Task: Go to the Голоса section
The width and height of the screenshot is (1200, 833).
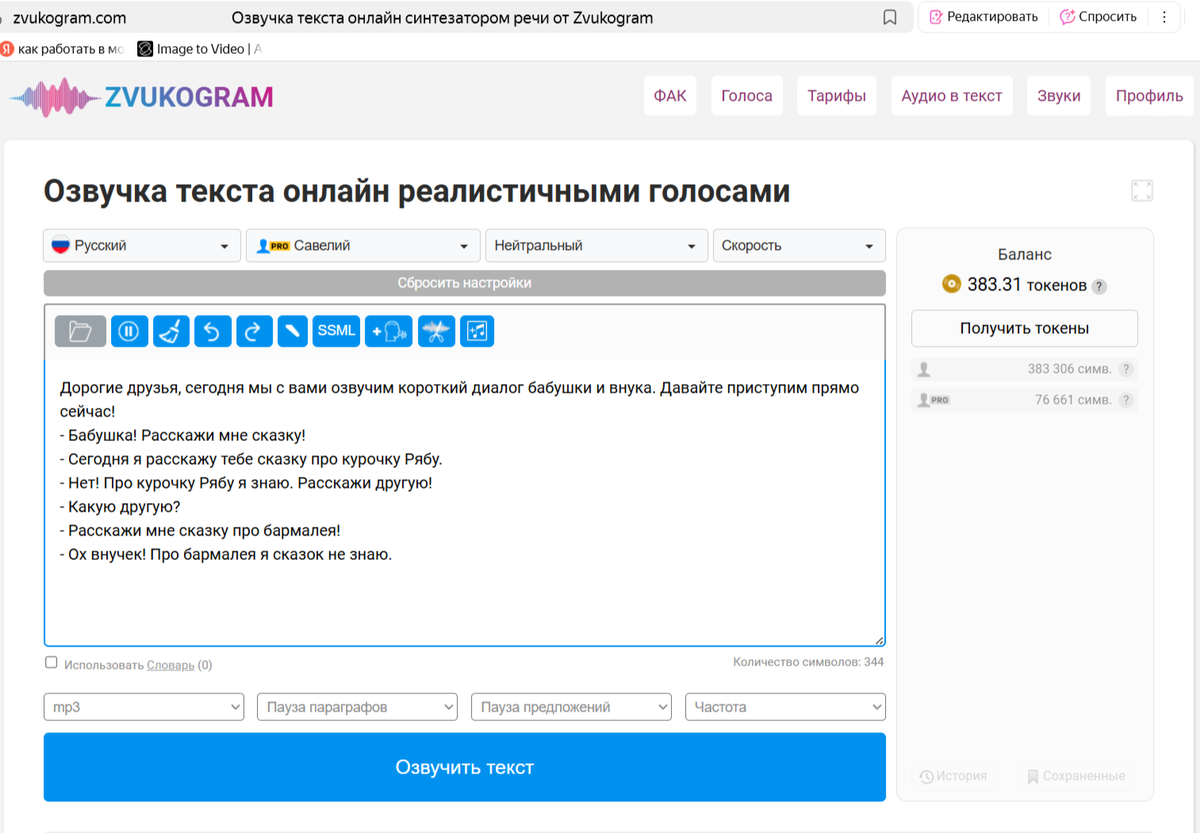Action: pos(746,95)
